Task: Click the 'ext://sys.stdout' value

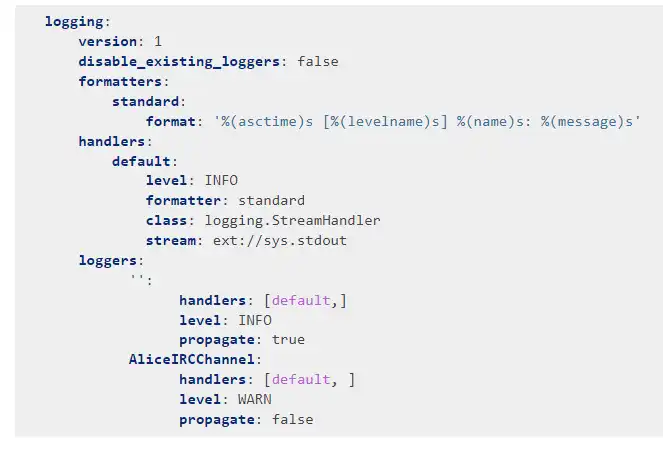Action: [279, 240]
